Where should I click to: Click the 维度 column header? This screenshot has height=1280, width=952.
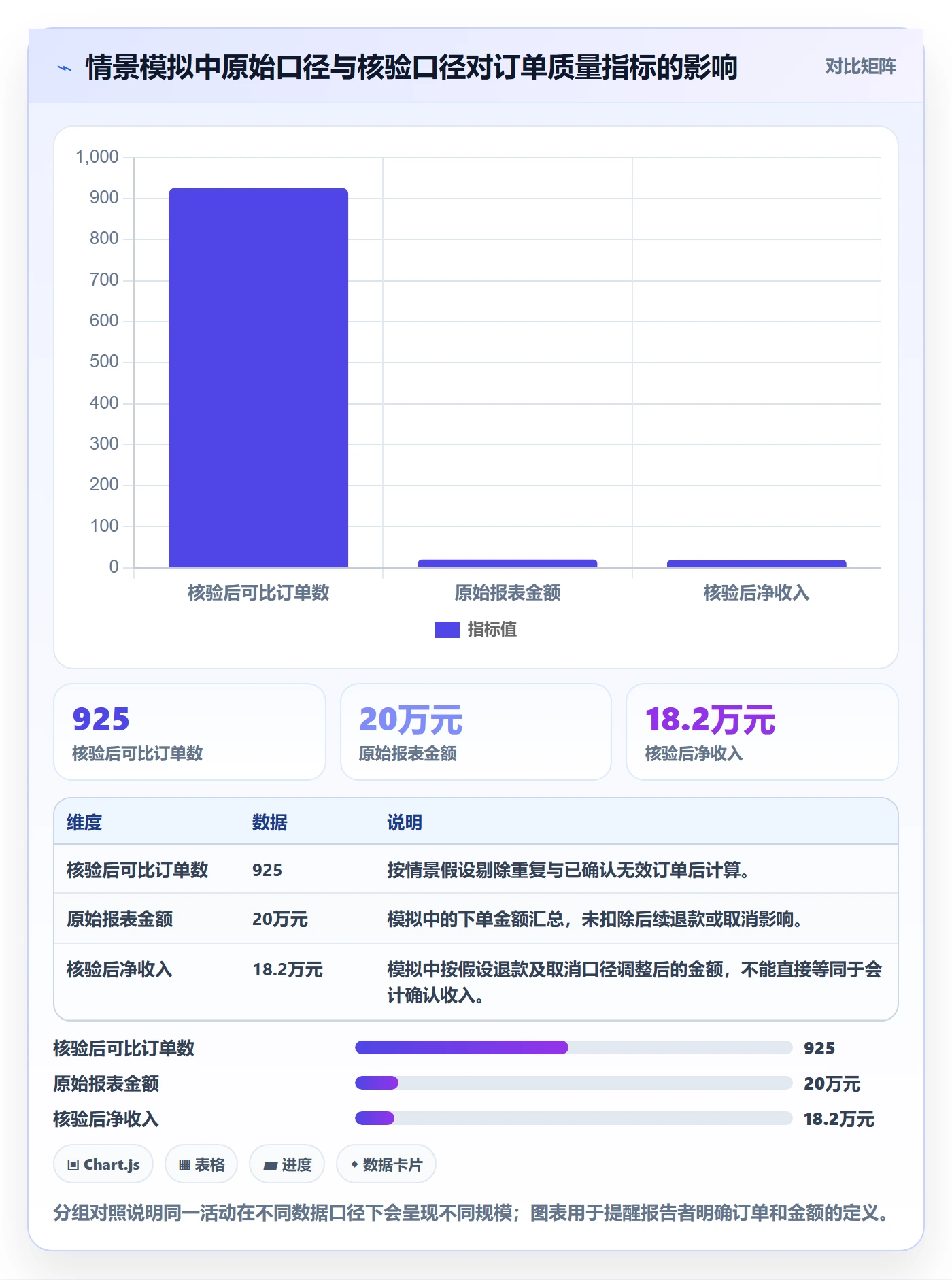pyautogui.click(x=84, y=822)
